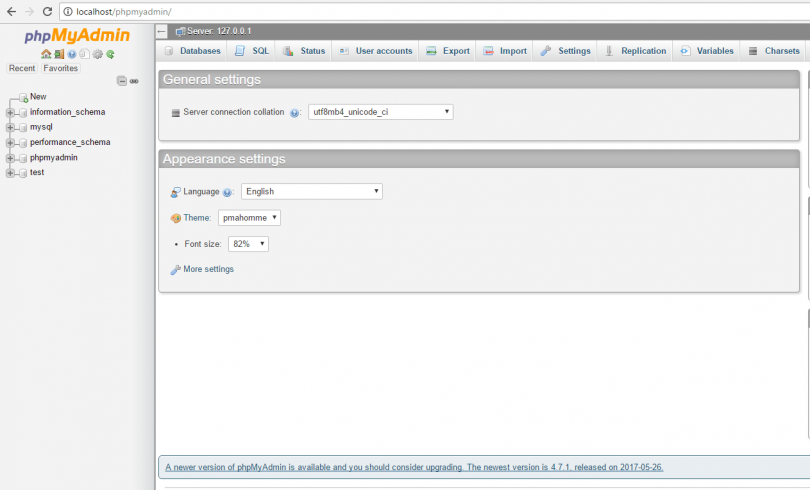Open navigation panel settings gear icon
The image size is (810, 490).
pos(98,54)
